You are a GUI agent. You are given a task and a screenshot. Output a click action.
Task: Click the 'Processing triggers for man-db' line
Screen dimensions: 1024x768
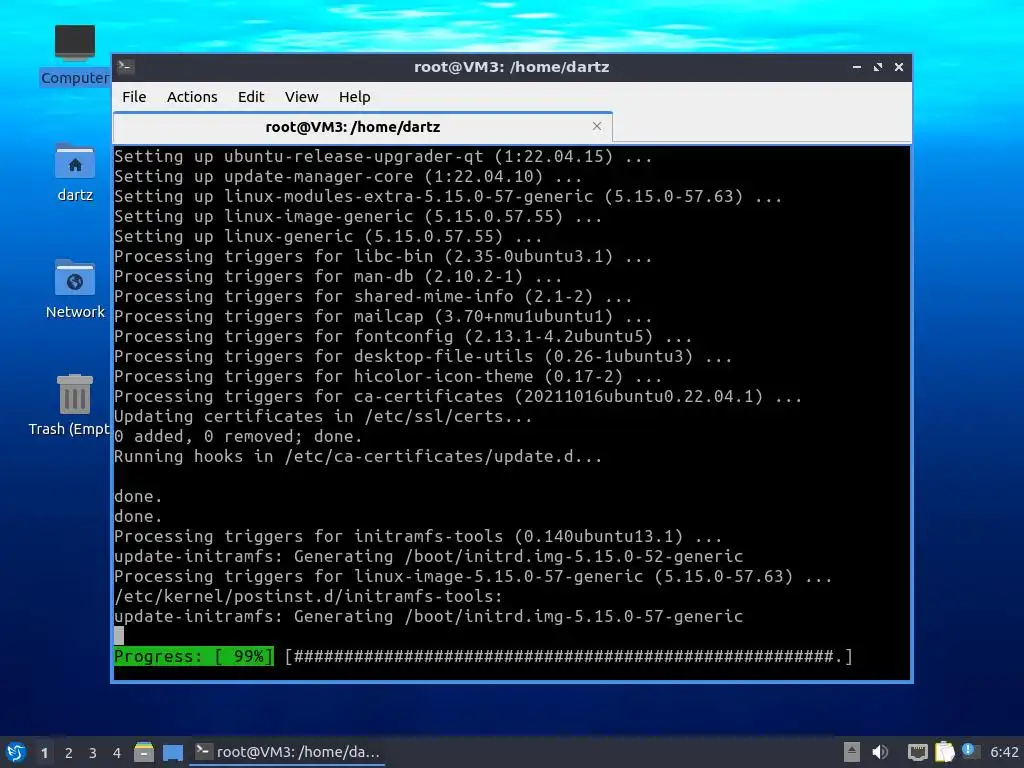(338, 276)
